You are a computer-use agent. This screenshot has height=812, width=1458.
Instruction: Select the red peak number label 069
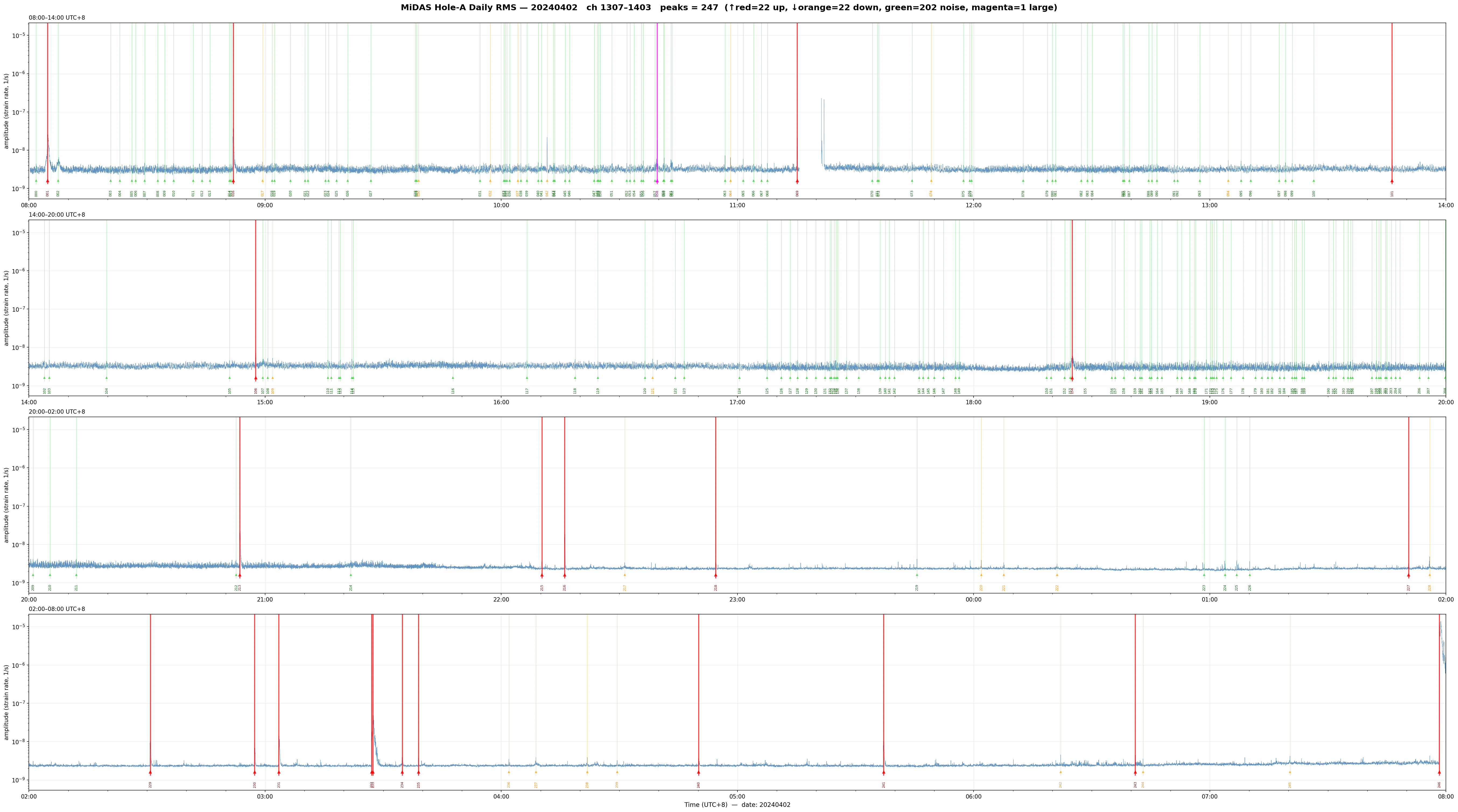[x=797, y=194]
